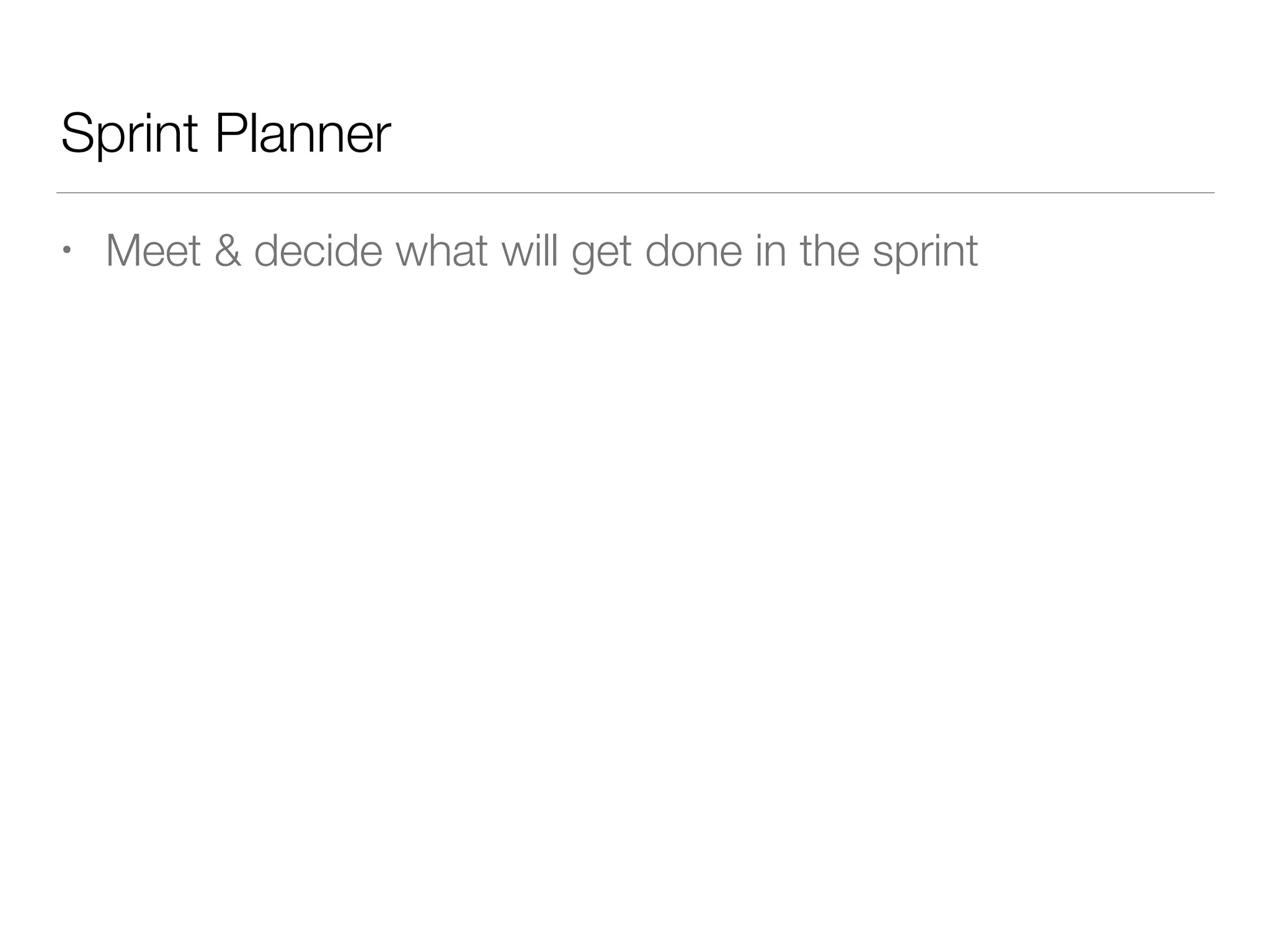Click the word "Sprint" in the title
Screen dimensions: 1270x952
tap(129, 133)
